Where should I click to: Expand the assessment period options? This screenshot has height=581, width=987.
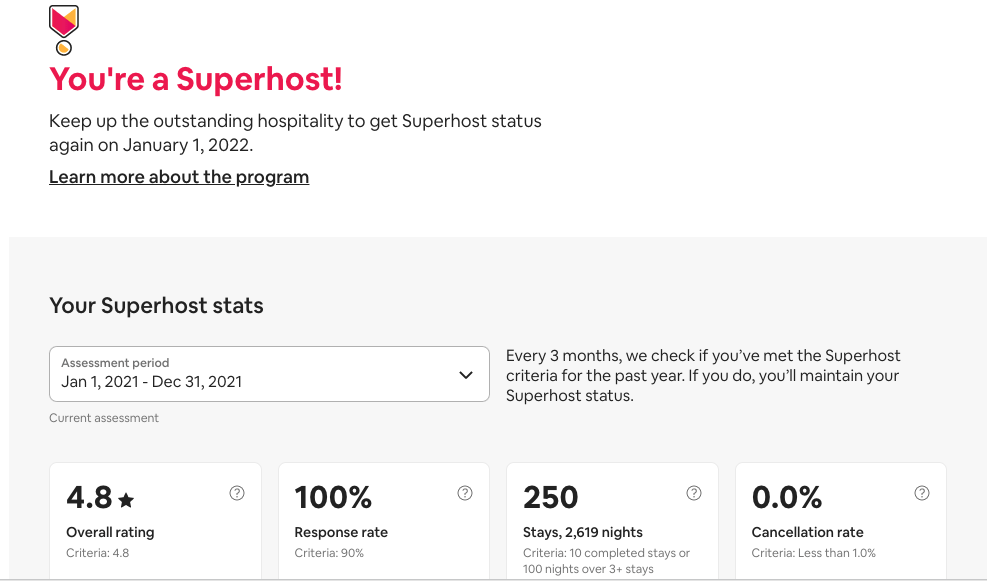(268, 373)
